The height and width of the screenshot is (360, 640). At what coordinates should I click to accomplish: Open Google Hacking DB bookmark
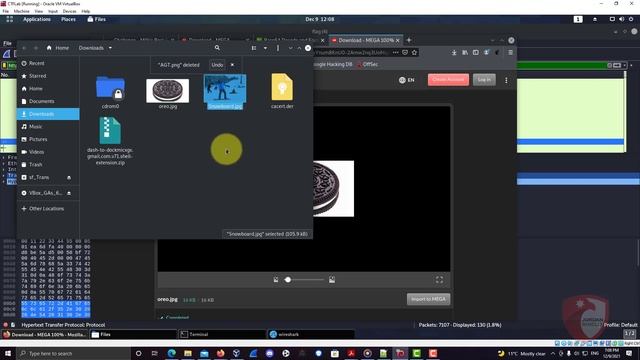[x=332, y=64]
